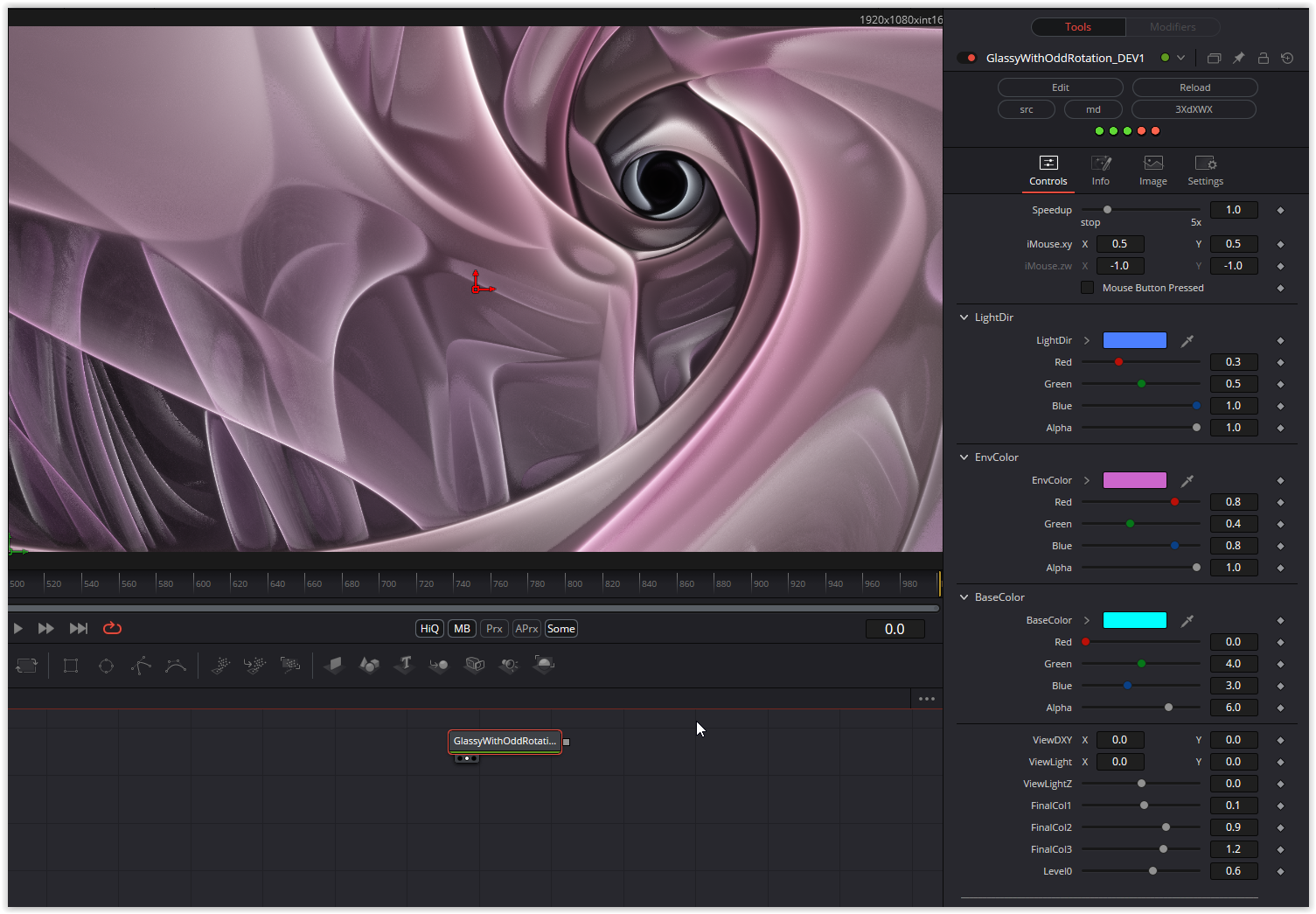1316x914 pixels.
Task: Click the LightDir blue color swatch
Action: pyautogui.click(x=1135, y=340)
